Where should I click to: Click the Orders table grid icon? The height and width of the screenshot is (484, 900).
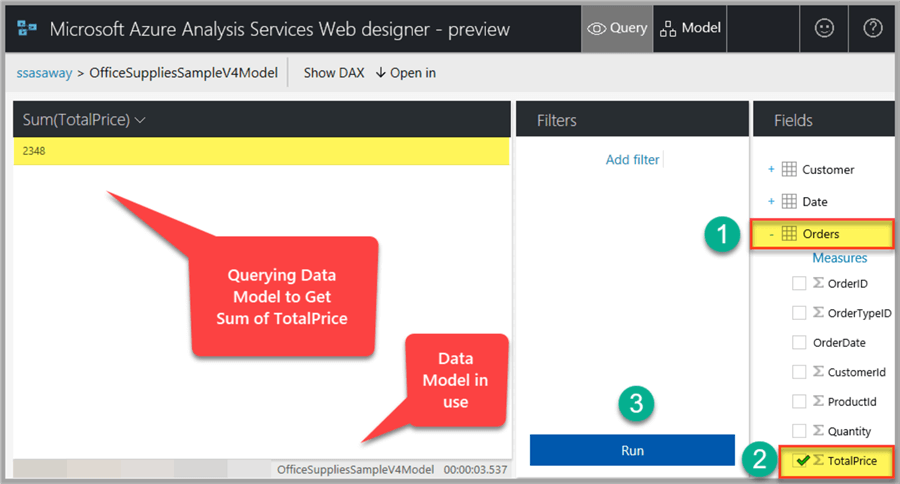(789, 233)
